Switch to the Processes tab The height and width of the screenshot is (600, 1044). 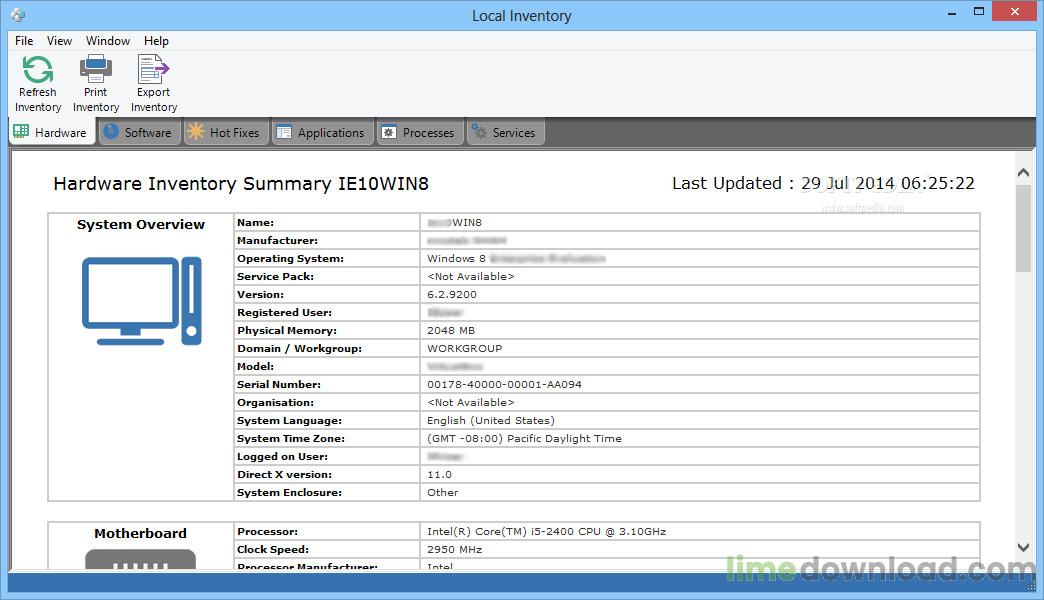(x=419, y=132)
